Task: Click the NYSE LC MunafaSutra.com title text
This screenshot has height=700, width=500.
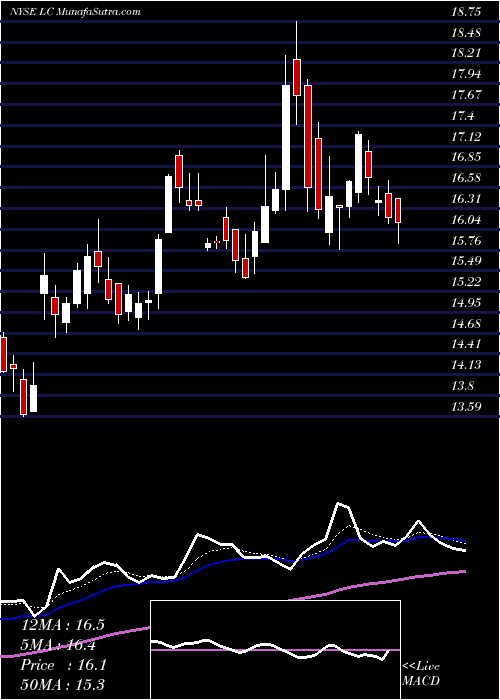Action: point(75,12)
